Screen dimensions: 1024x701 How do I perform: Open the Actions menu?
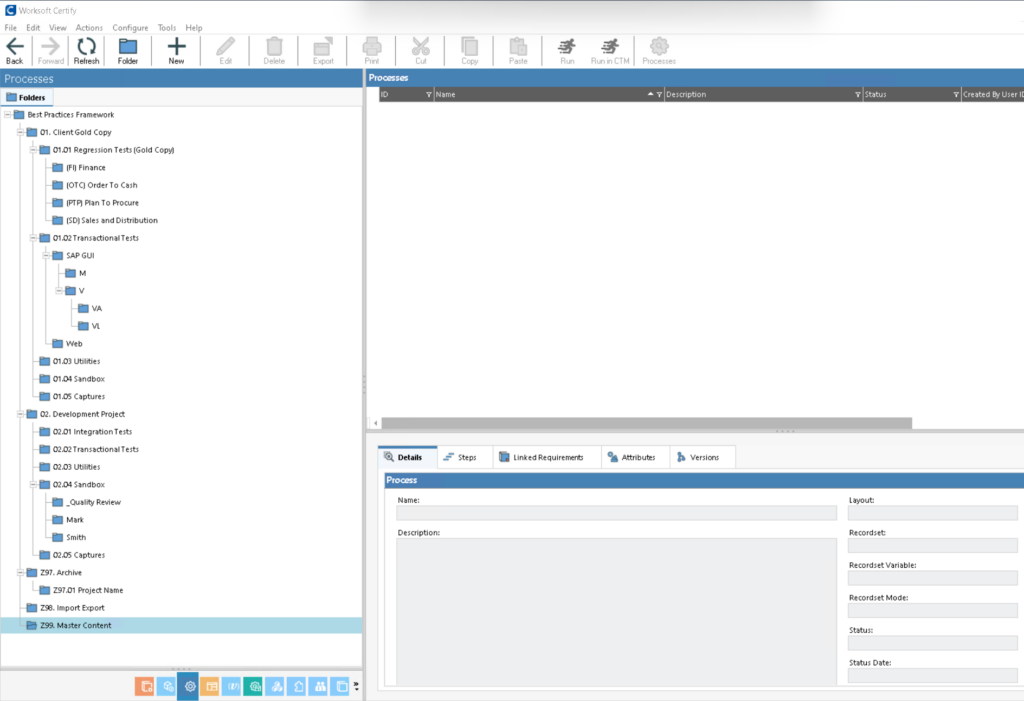[x=89, y=27]
